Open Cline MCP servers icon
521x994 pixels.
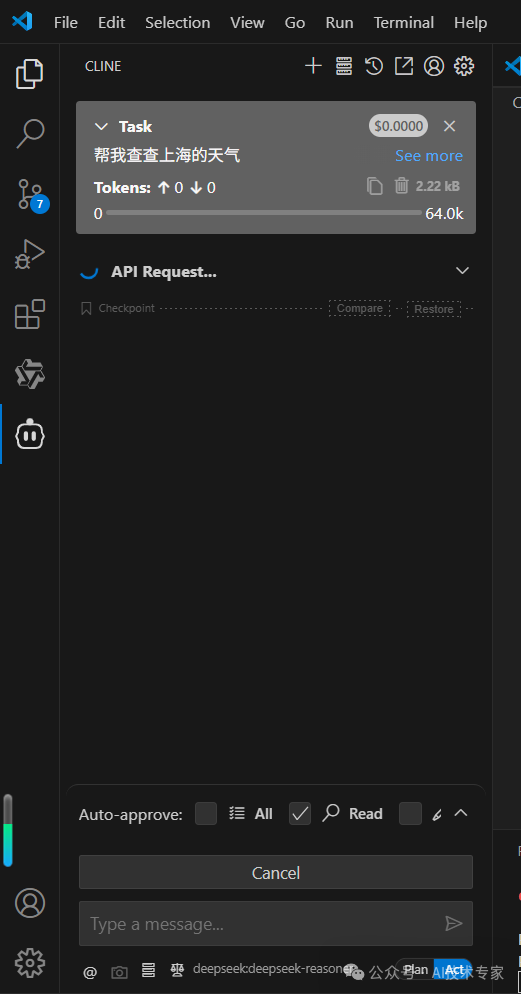pos(344,66)
